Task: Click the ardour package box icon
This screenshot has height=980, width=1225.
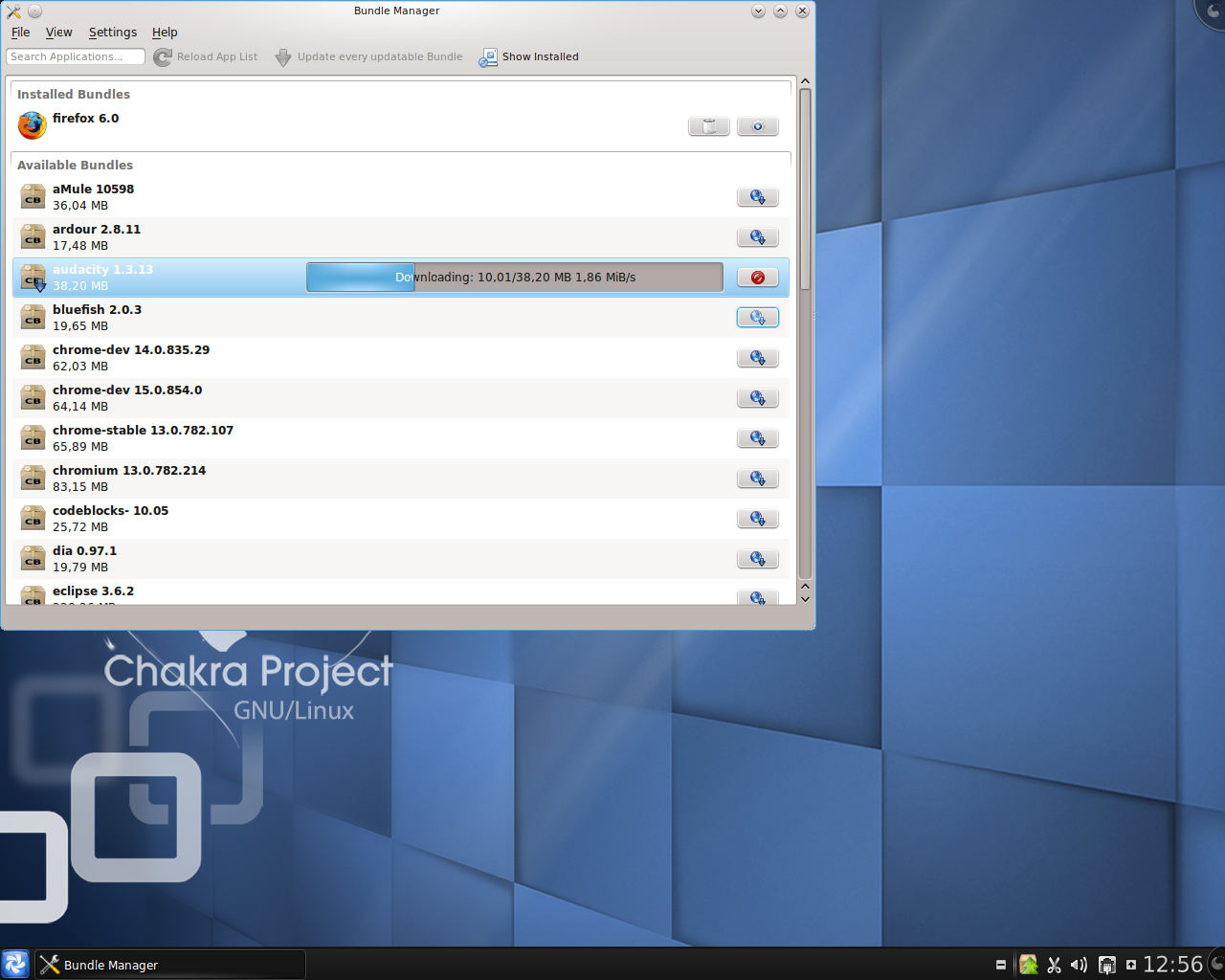Action: click(33, 237)
